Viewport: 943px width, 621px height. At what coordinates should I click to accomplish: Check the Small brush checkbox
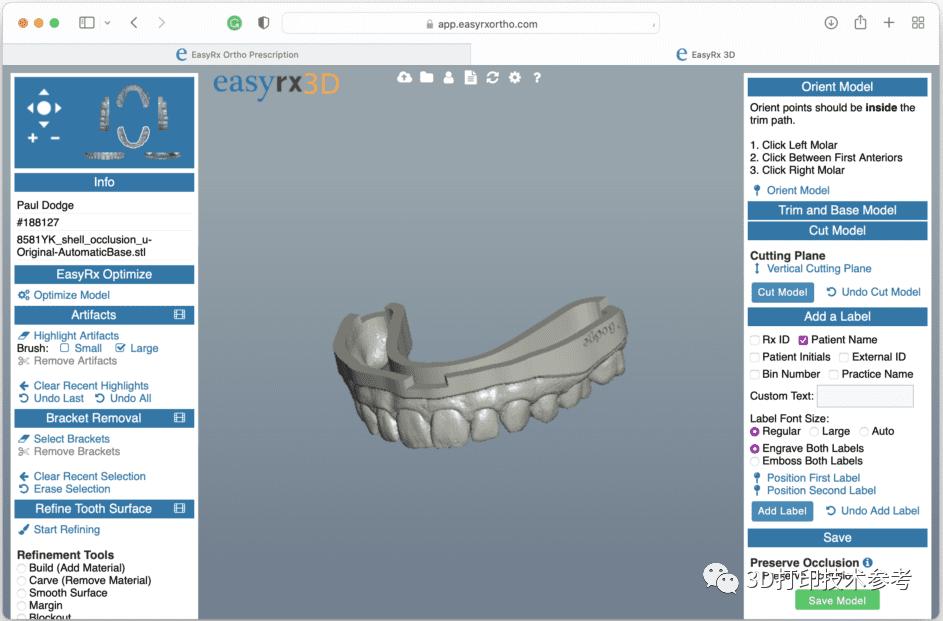[x=65, y=348]
